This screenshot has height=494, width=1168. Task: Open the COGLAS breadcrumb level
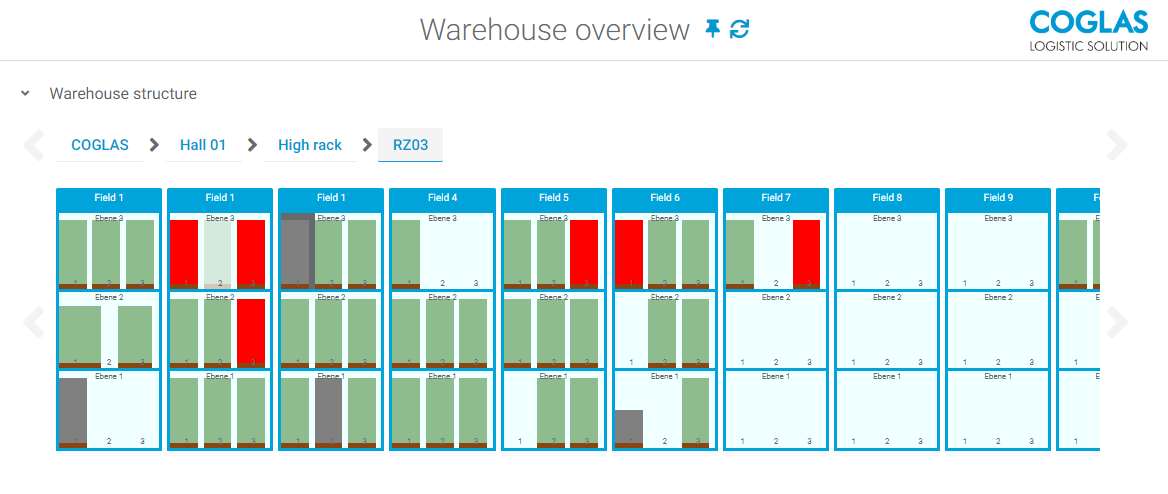100,145
